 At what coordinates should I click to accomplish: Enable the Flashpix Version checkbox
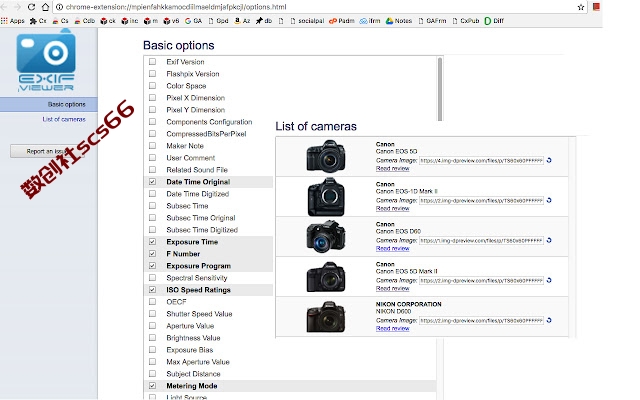(152, 74)
